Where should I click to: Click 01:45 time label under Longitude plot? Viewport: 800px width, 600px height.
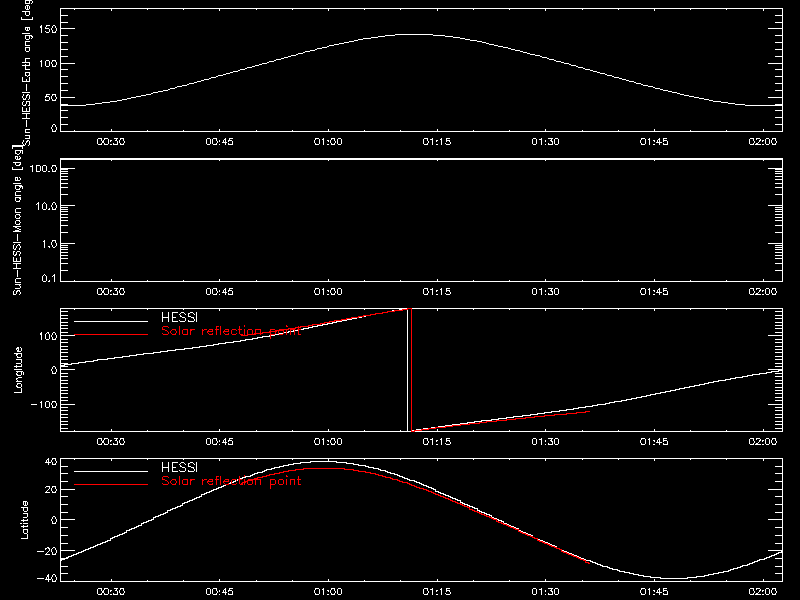coord(654,441)
